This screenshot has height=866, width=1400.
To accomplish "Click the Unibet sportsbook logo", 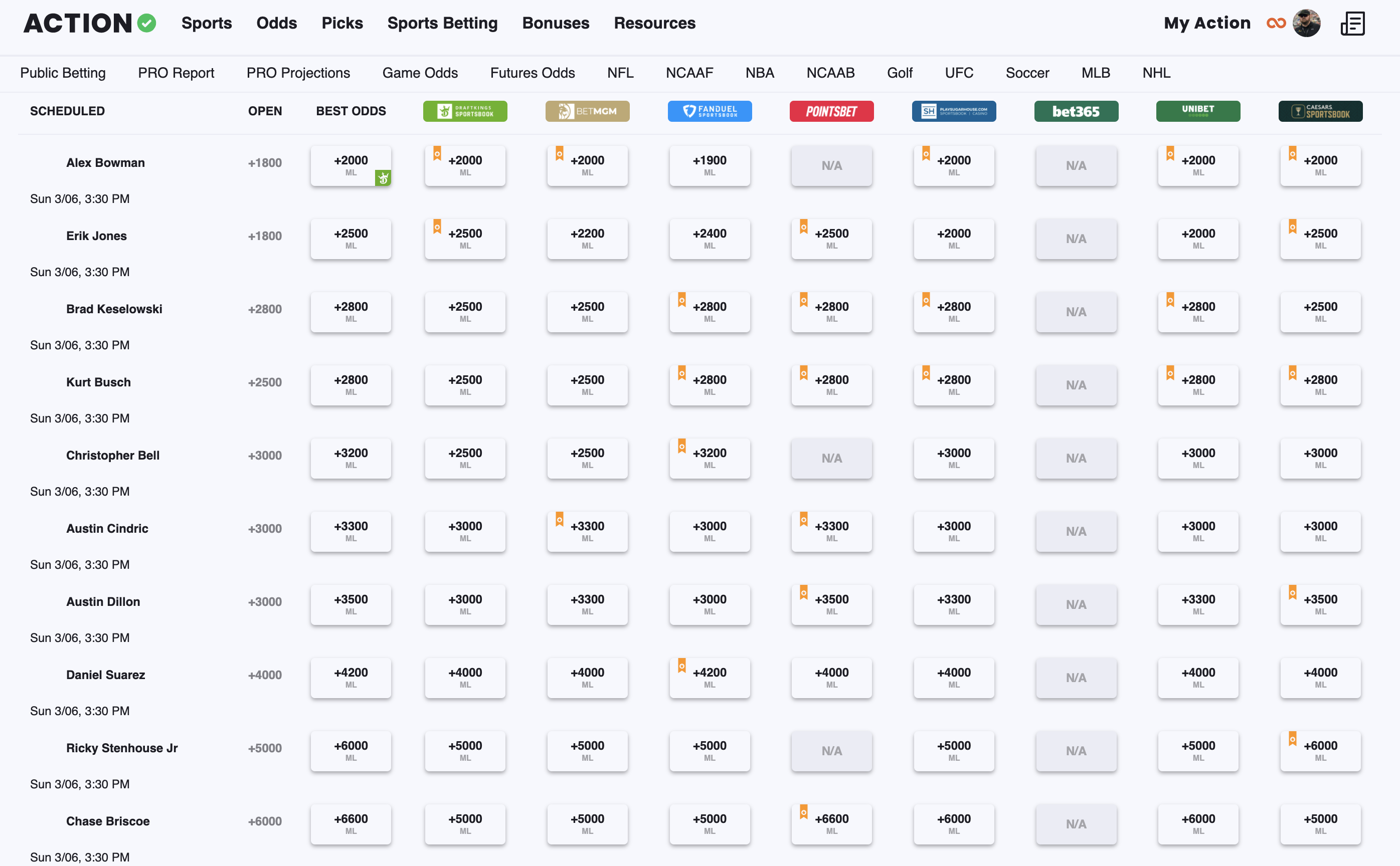I will pos(1198,111).
